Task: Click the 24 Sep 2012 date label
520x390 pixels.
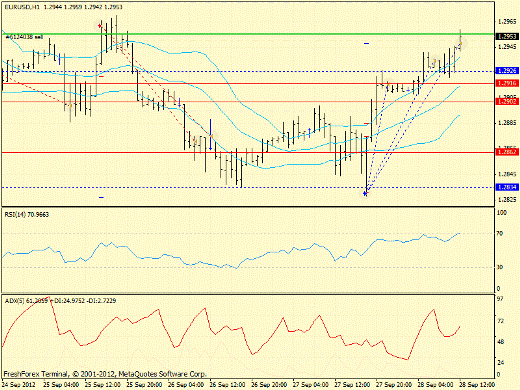Action: pos(19,384)
